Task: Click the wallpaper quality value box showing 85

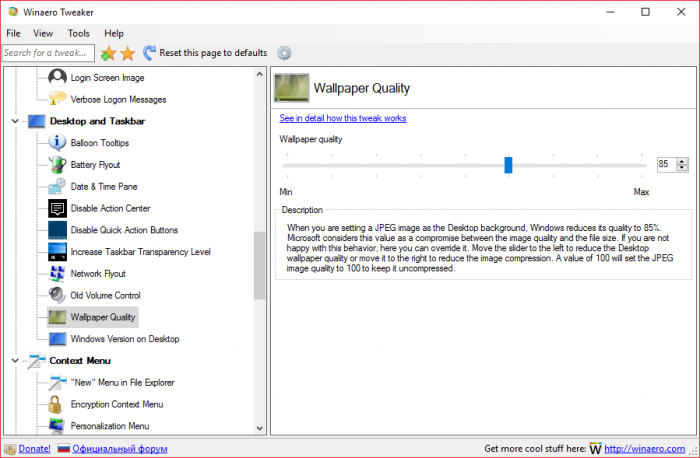Action: pyautogui.click(x=667, y=164)
